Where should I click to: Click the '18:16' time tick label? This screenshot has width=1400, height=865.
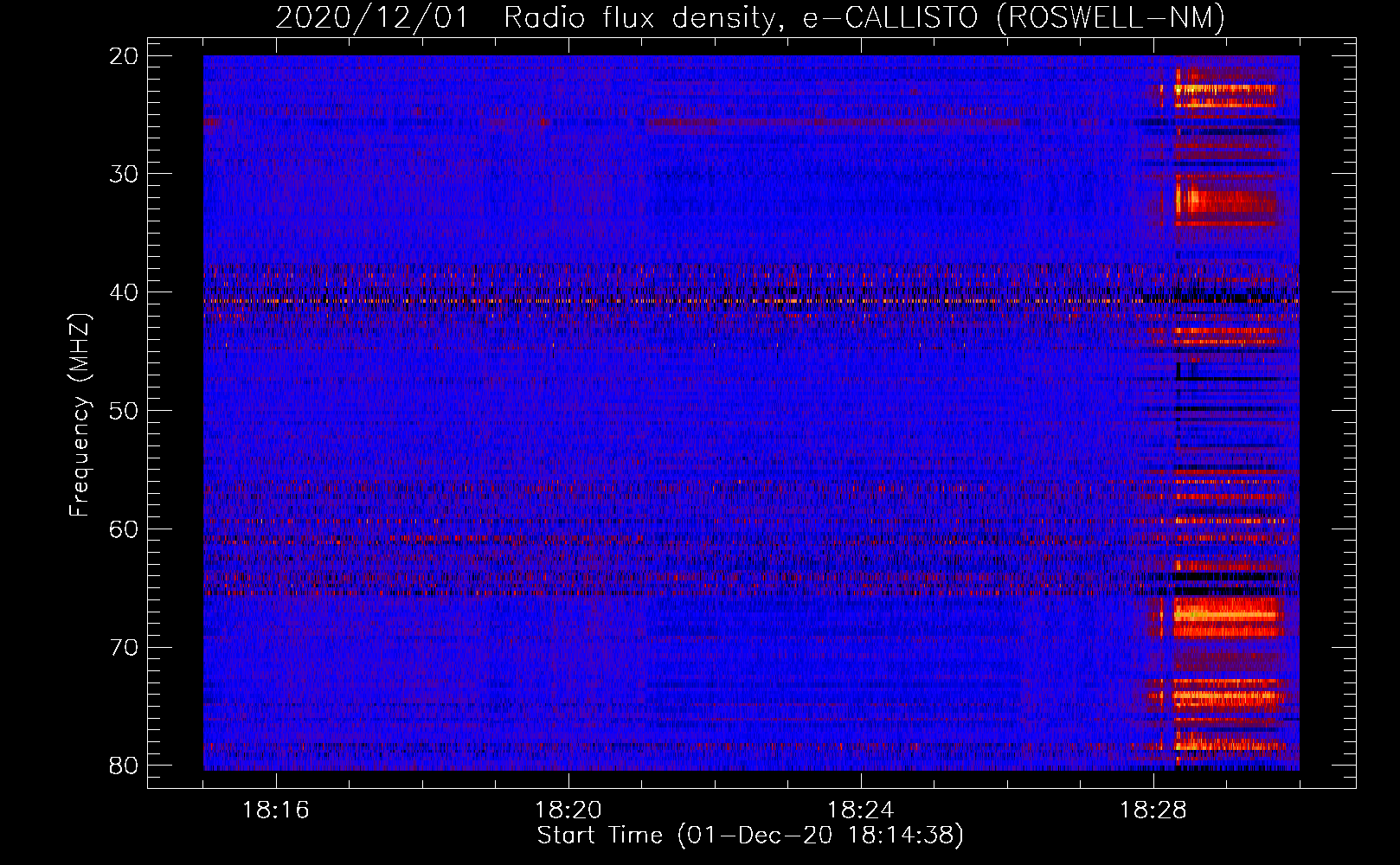(276, 811)
